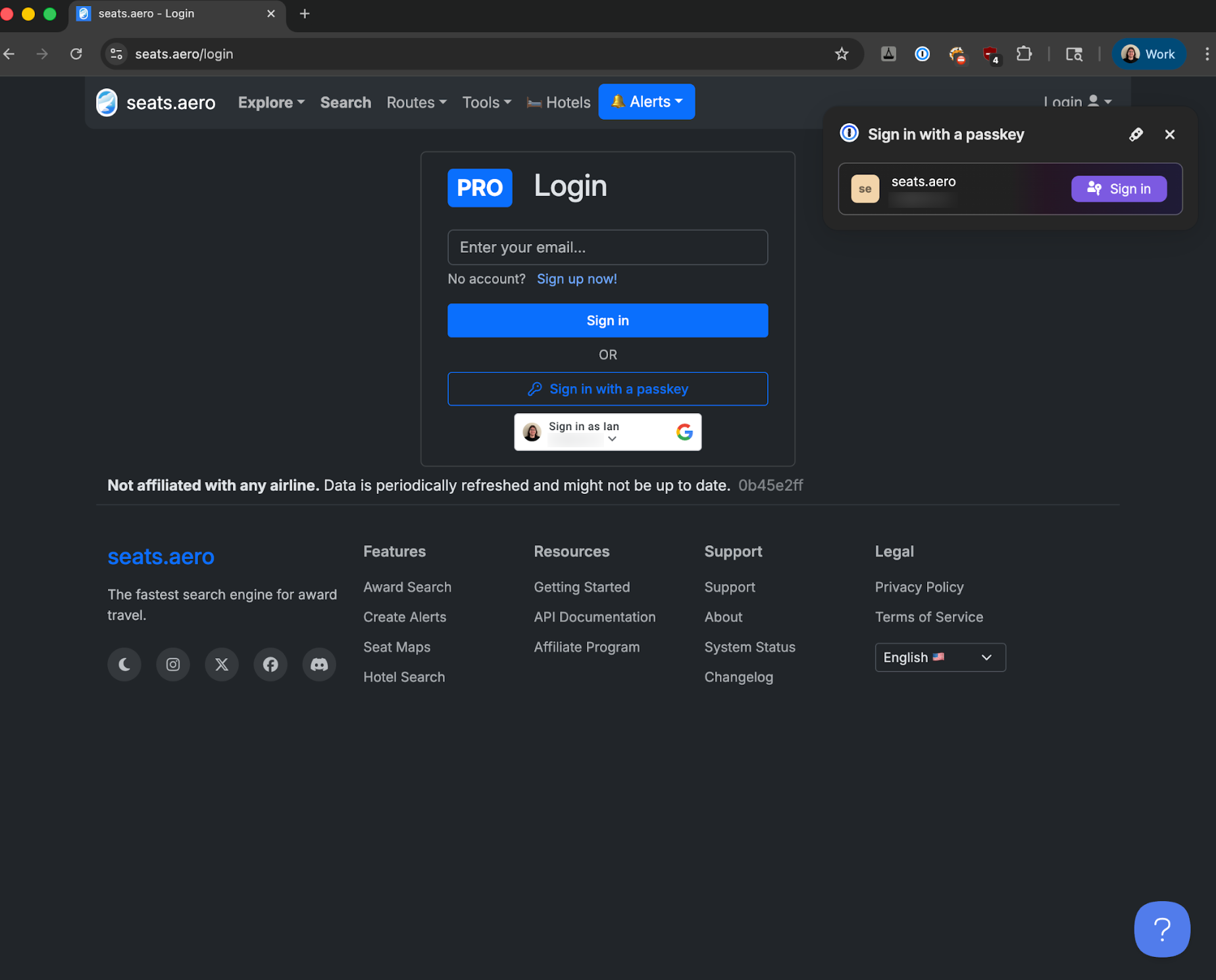Click the purple Sign in passkey button

(1119, 189)
